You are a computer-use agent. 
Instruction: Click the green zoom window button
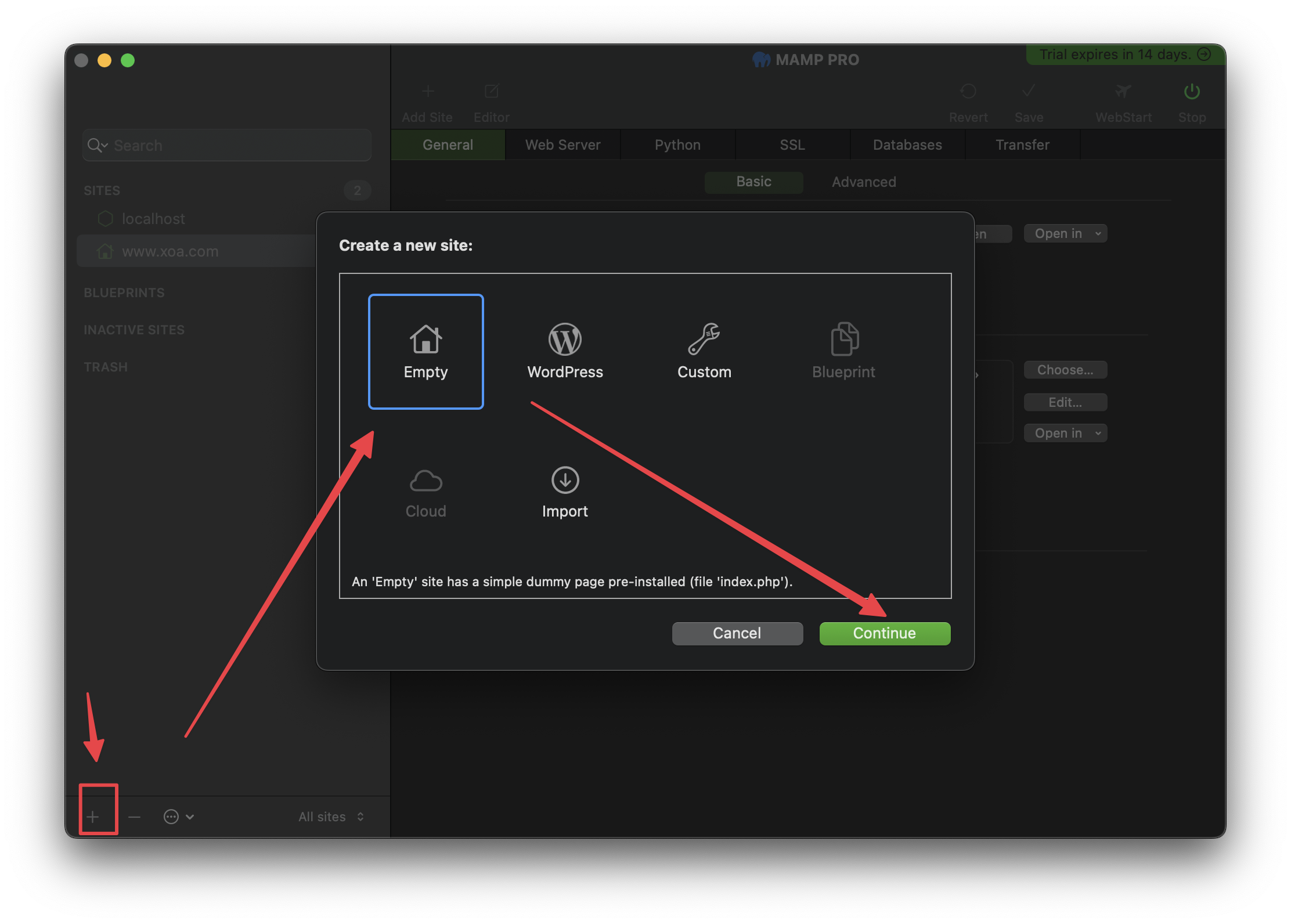[128, 60]
